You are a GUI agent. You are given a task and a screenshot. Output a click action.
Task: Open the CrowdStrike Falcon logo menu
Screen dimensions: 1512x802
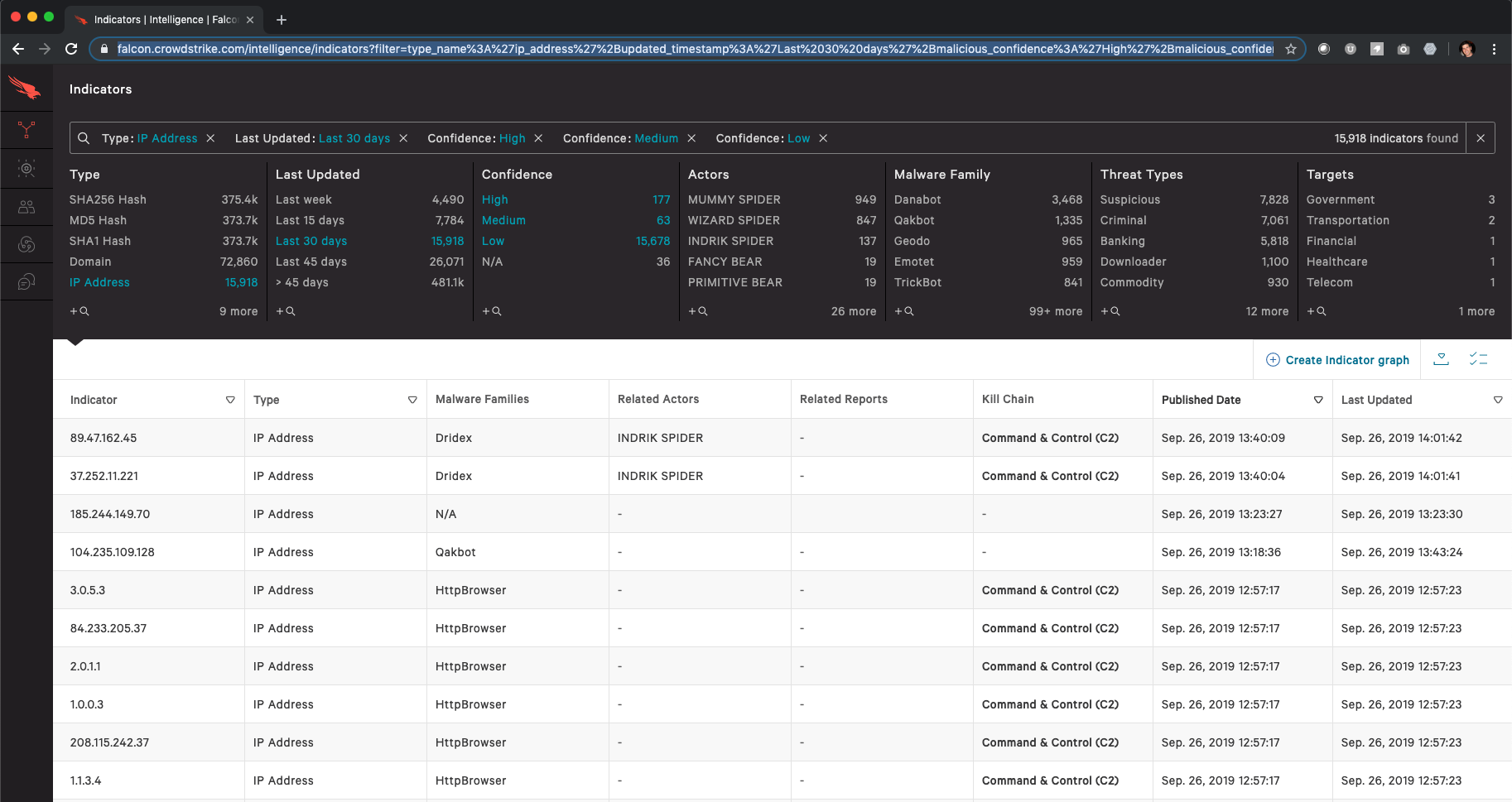pyautogui.click(x=25, y=88)
